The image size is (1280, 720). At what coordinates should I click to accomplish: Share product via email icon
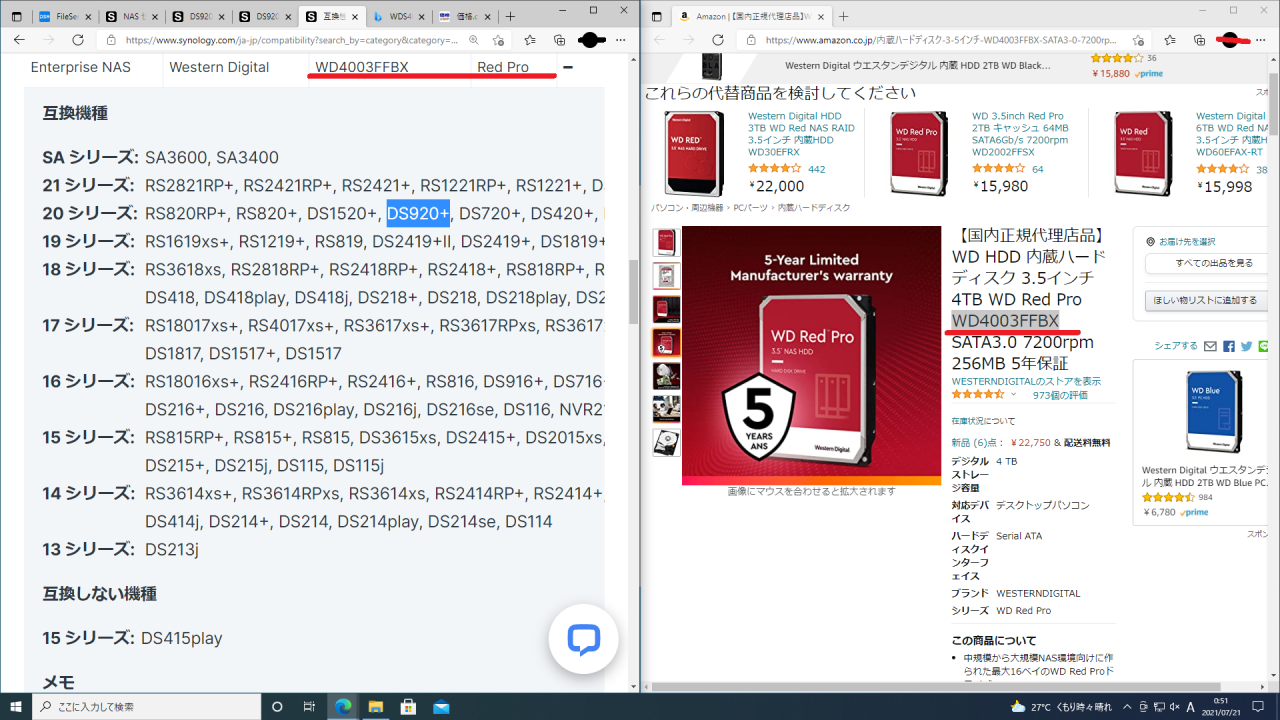[x=1210, y=346]
